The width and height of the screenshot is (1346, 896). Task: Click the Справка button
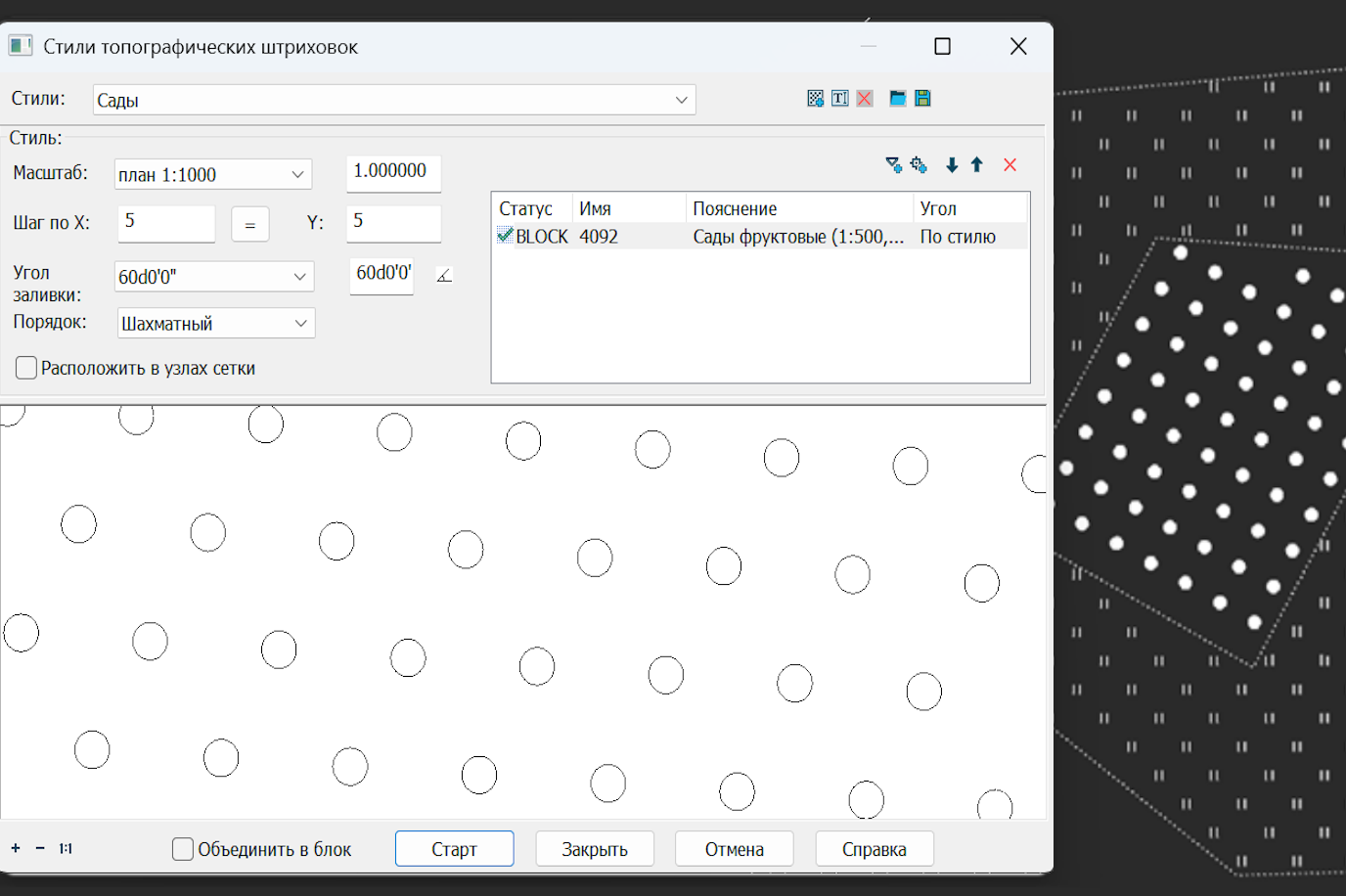[874, 849]
